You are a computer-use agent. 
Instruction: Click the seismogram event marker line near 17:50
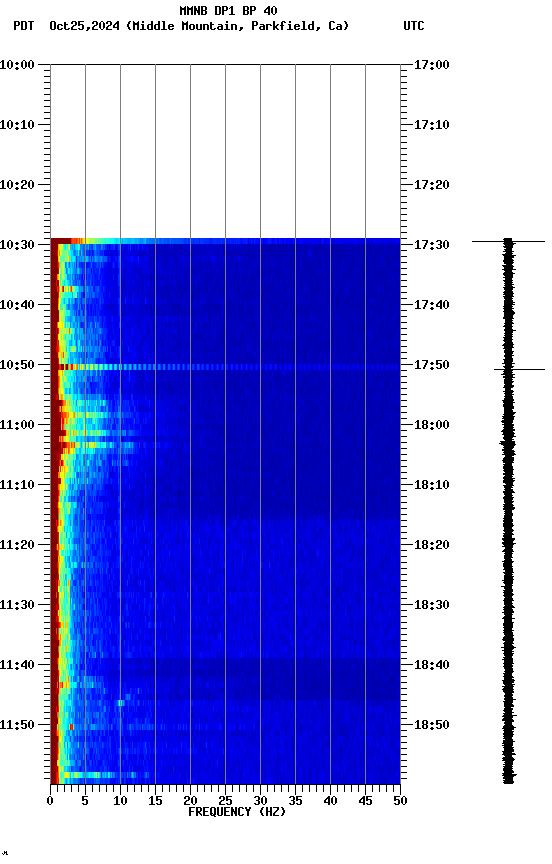[519, 369]
